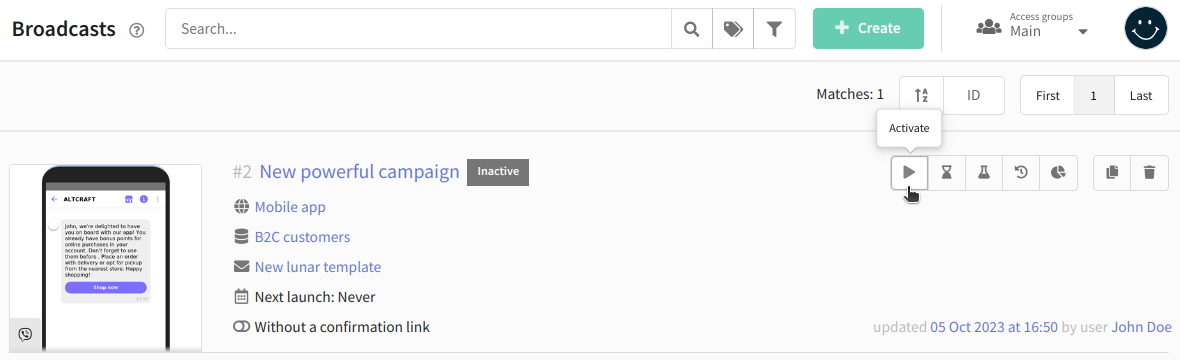Delete the broadcast using the trash icon
Image resolution: width=1180 pixels, height=360 pixels.
[1149, 172]
